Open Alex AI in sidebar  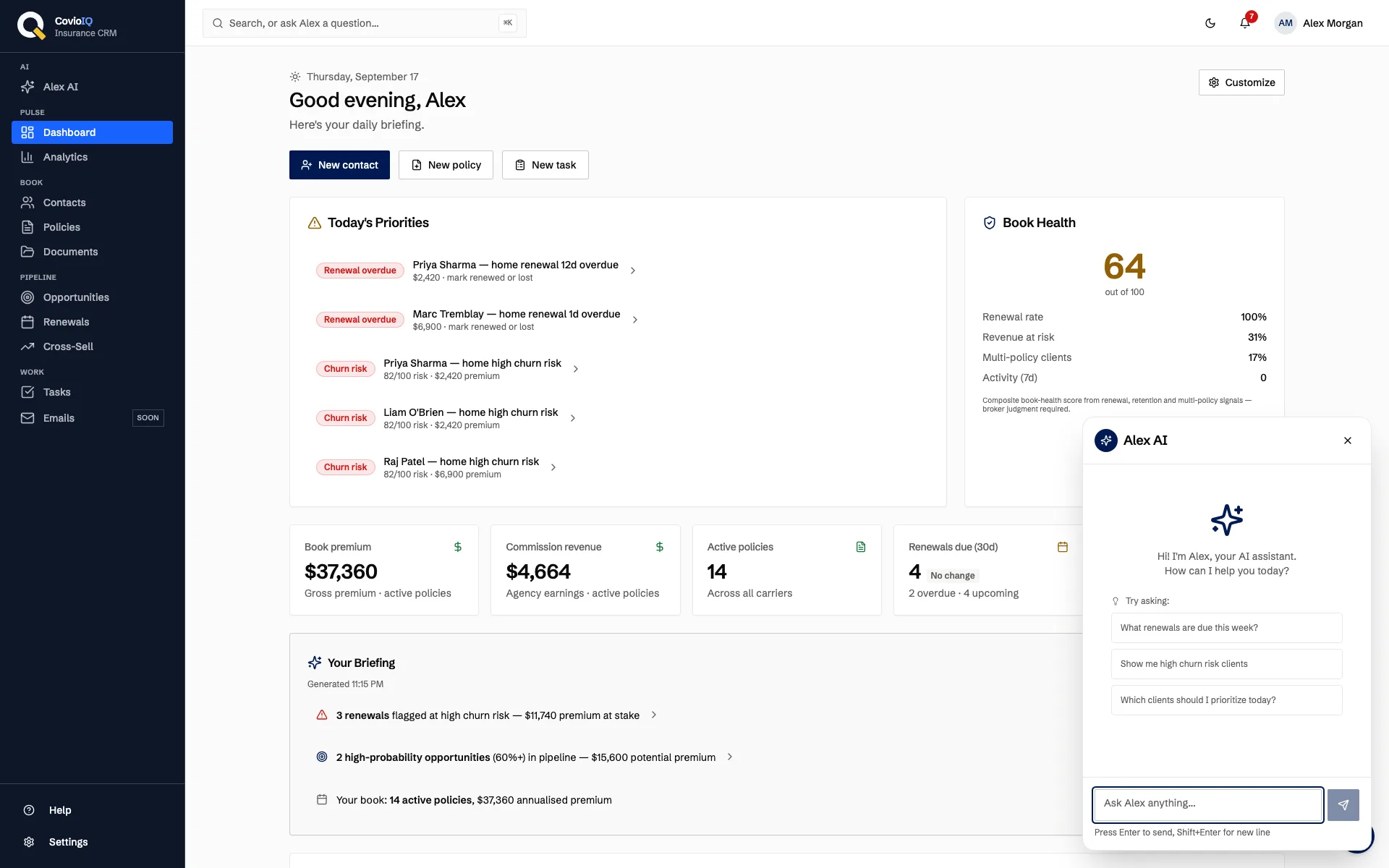pos(92,87)
